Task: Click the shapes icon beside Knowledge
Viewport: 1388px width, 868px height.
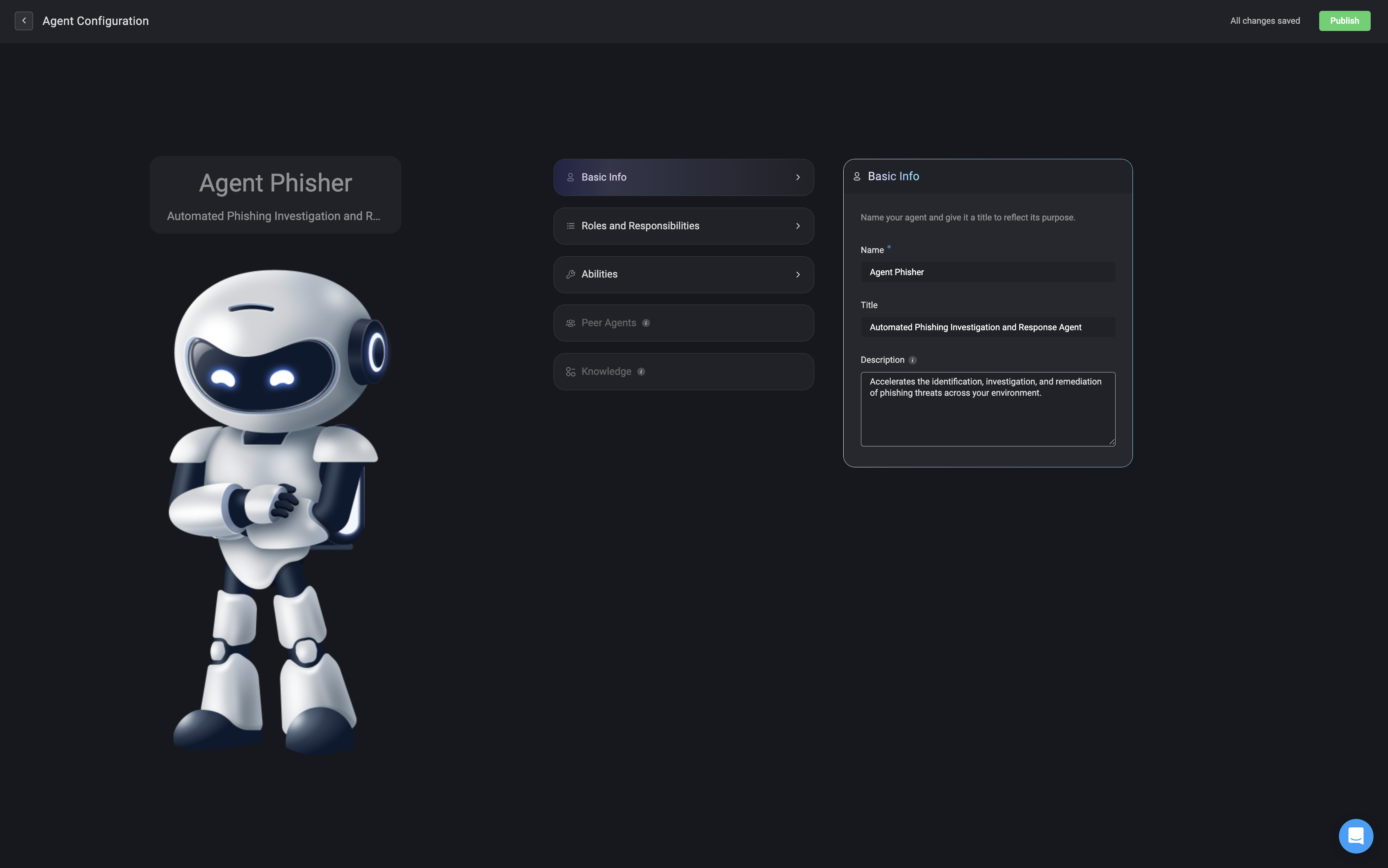Action: (x=570, y=372)
